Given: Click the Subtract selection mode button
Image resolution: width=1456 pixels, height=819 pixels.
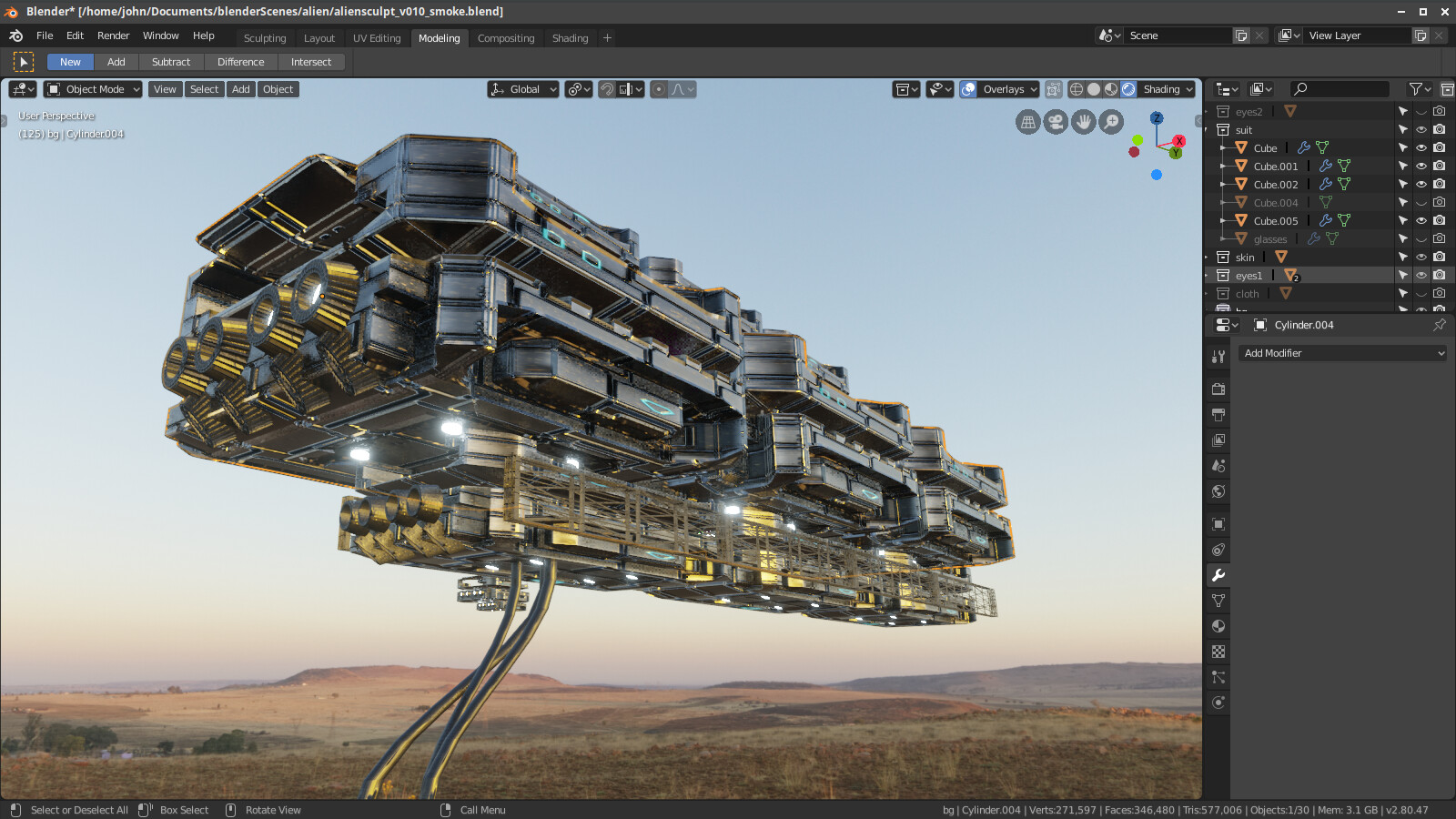Looking at the screenshot, I should coord(171,62).
